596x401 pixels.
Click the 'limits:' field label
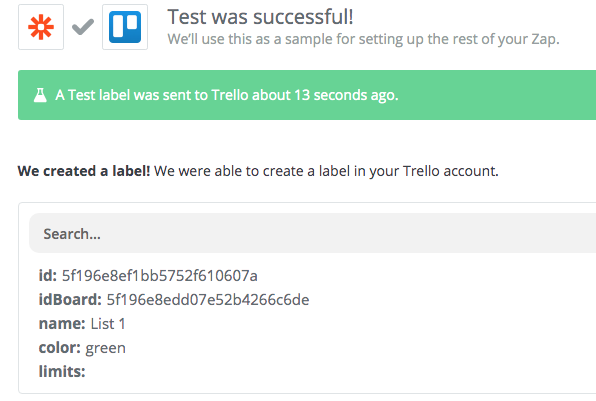[62, 371]
